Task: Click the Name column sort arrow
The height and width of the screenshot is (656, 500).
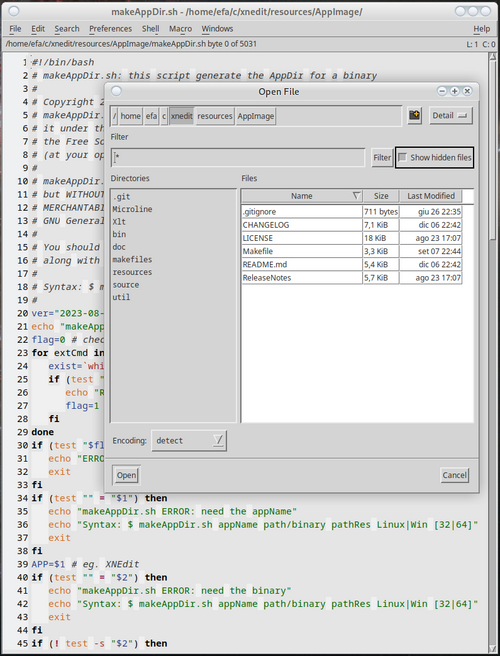Action: pyautogui.click(x=356, y=196)
